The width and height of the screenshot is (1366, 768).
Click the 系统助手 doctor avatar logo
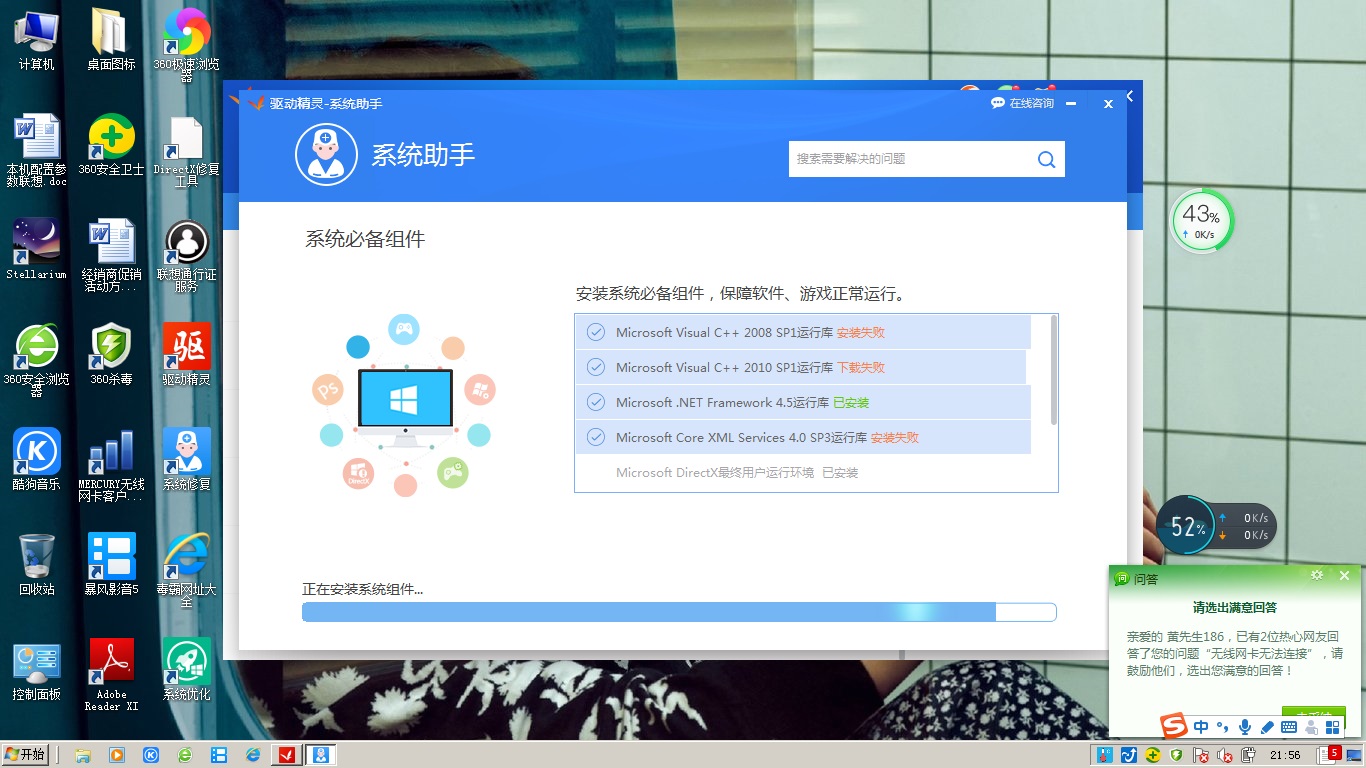click(326, 154)
